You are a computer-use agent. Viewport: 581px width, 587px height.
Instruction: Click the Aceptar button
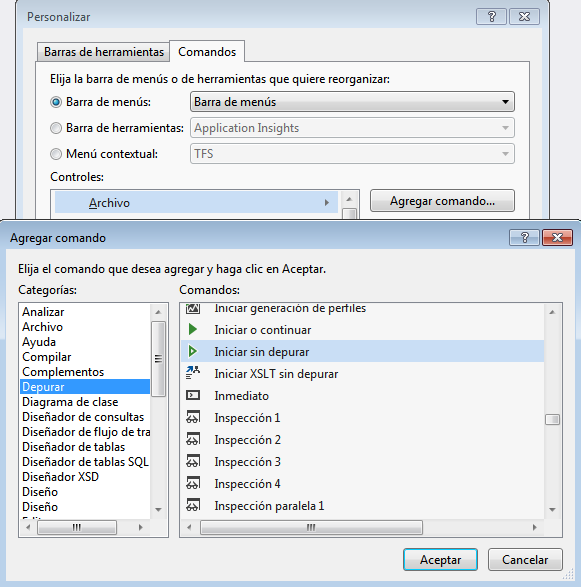pos(440,560)
